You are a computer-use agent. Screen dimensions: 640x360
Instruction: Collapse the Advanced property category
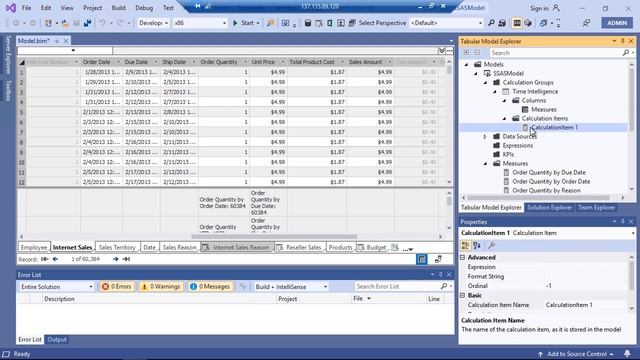click(x=462, y=258)
